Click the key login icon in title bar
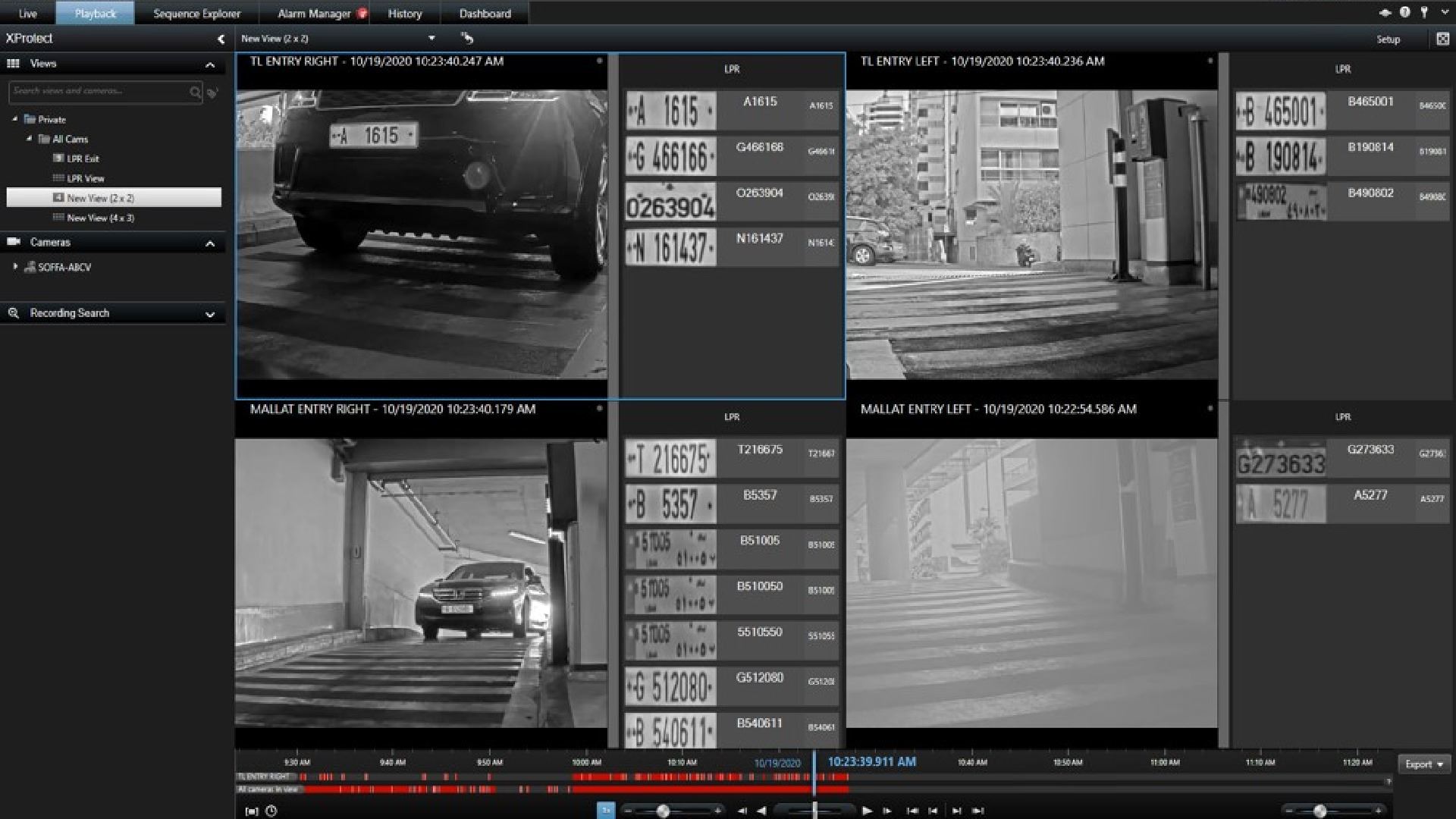Viewport: 1456px width, 819px height. pos(1424,12)
